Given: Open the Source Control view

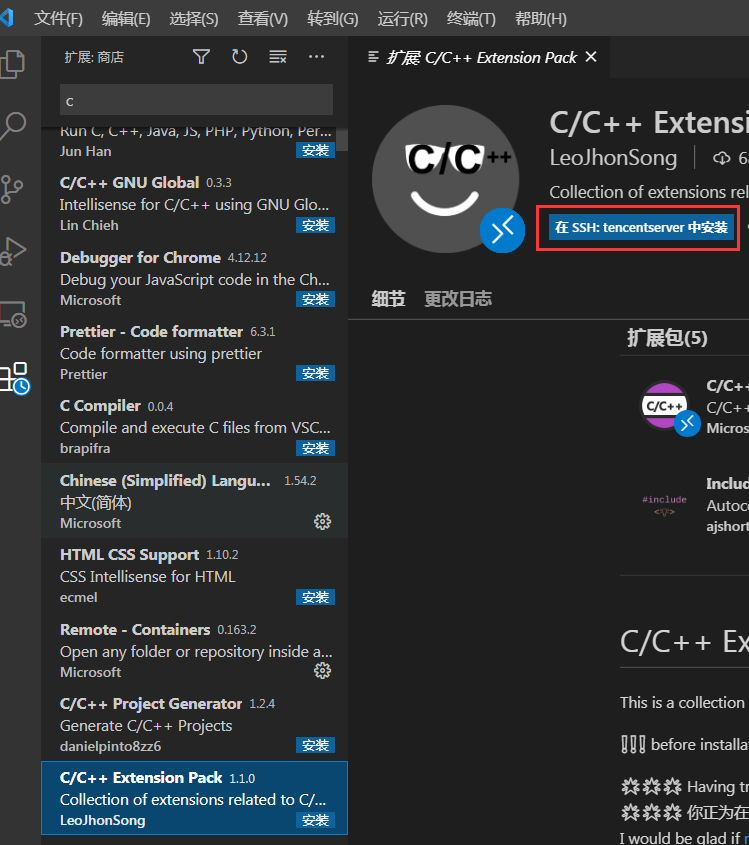Looking at the screenshot, I should click(12, 189).
